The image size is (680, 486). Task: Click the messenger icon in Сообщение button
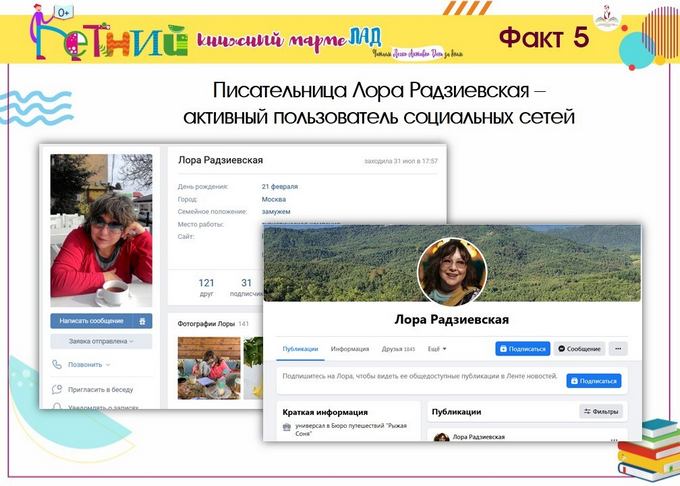click(561, 349)
